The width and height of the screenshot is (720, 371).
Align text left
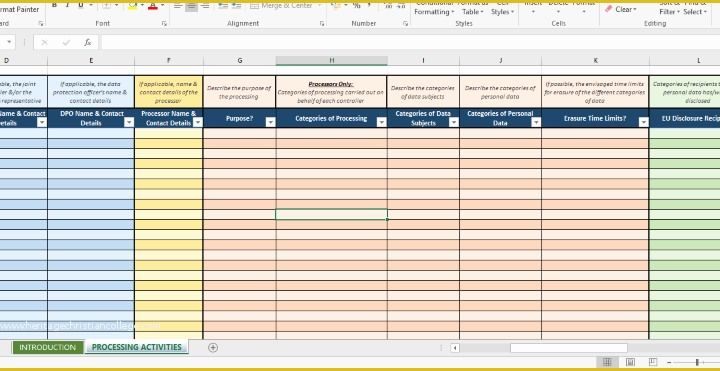pyautogui.click(x=178, y=6)
